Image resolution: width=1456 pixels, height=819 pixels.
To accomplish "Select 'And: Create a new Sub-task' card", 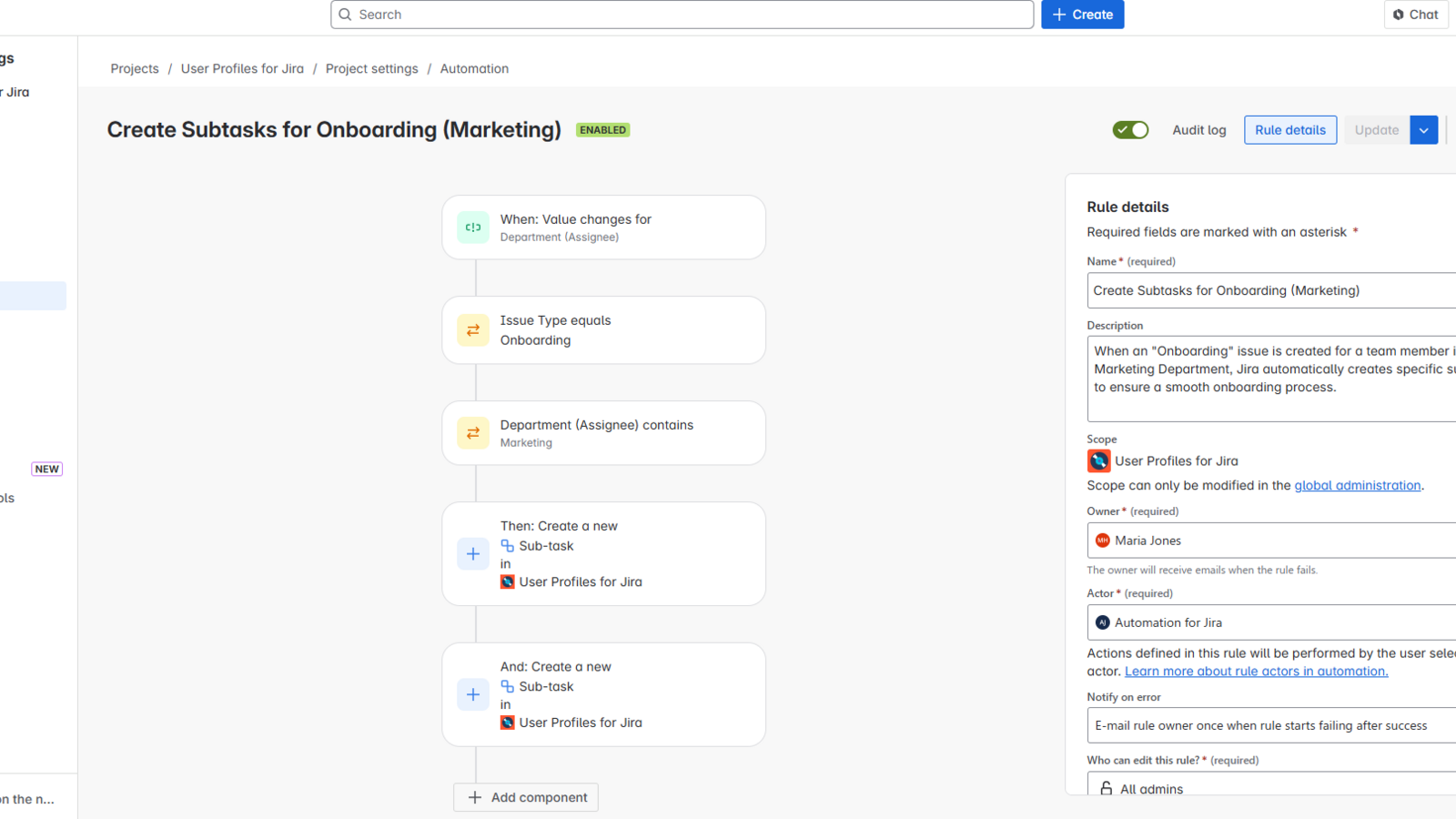I will point(604,694).
